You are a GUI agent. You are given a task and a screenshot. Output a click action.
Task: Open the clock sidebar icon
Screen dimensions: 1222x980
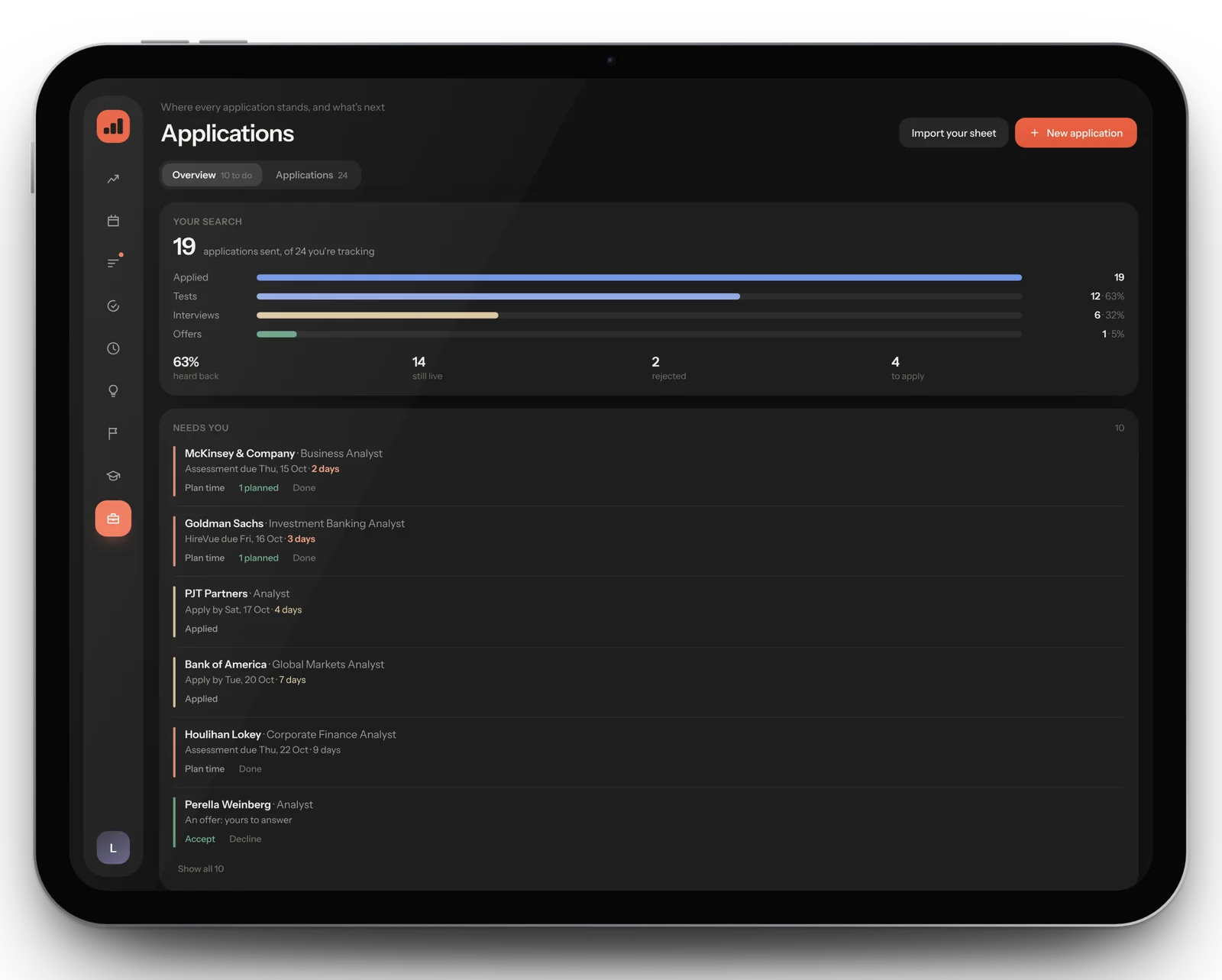click(113, 348)
